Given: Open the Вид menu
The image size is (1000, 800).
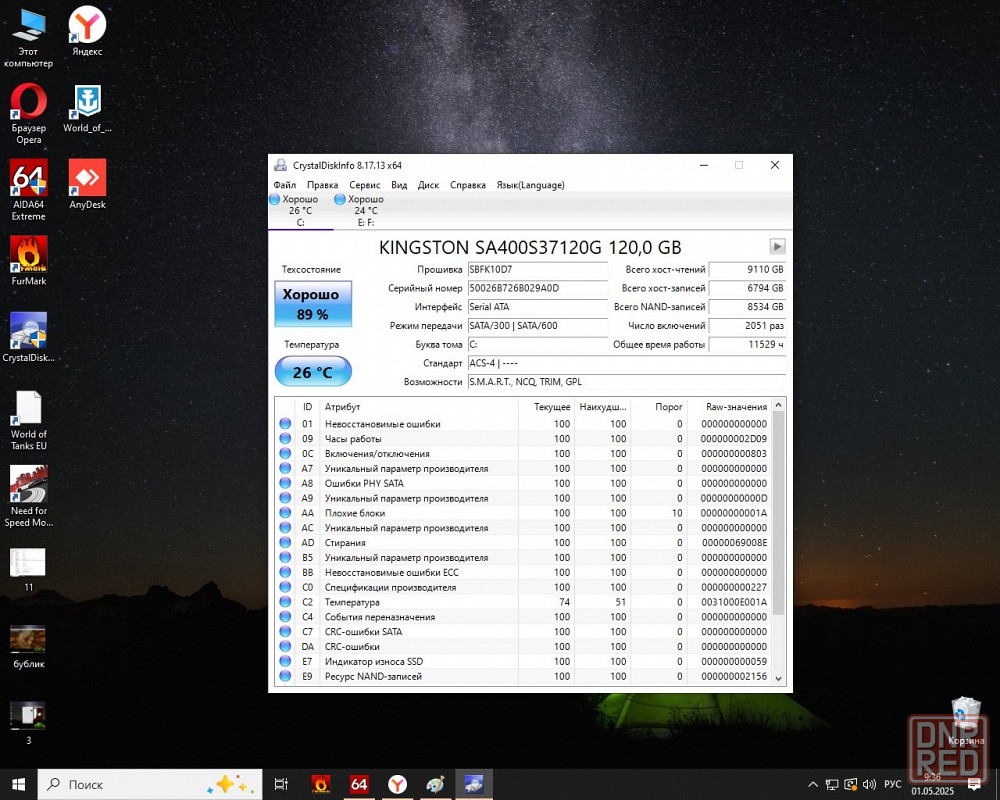Looking at the screenshot, I should point(399,185).
